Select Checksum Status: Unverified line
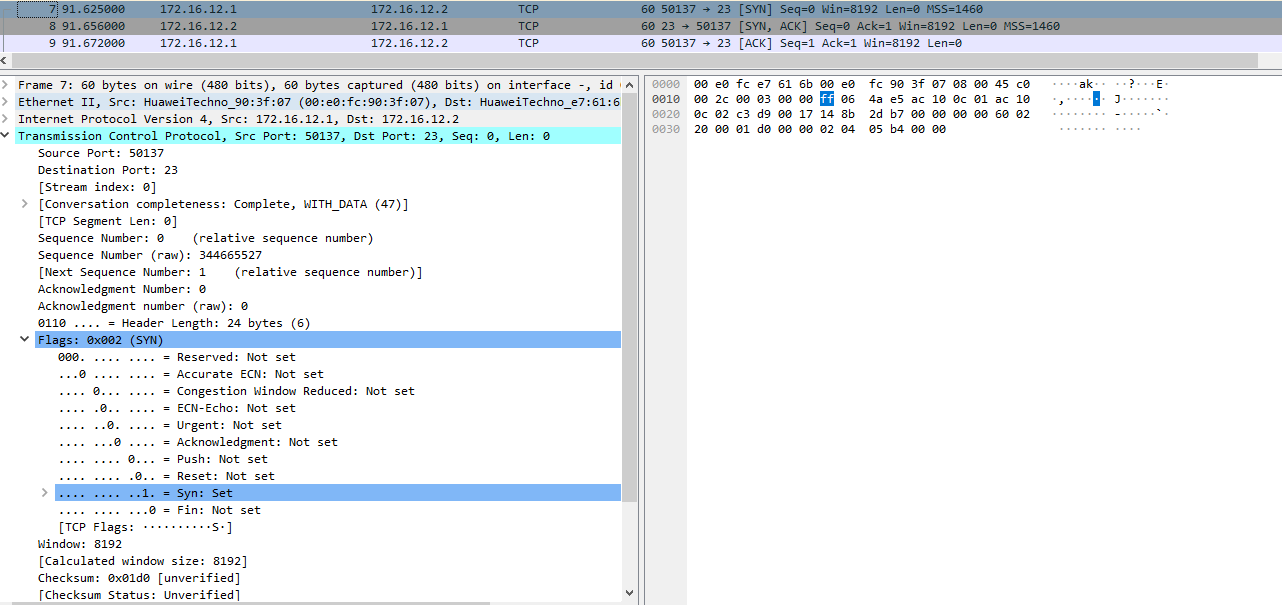 [139, 595]
